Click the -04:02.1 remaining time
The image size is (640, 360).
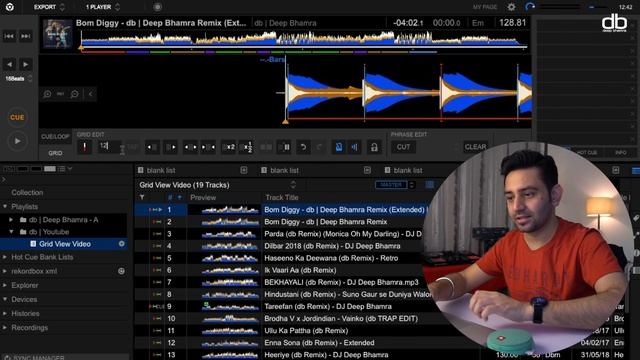(x=408, y=23)
